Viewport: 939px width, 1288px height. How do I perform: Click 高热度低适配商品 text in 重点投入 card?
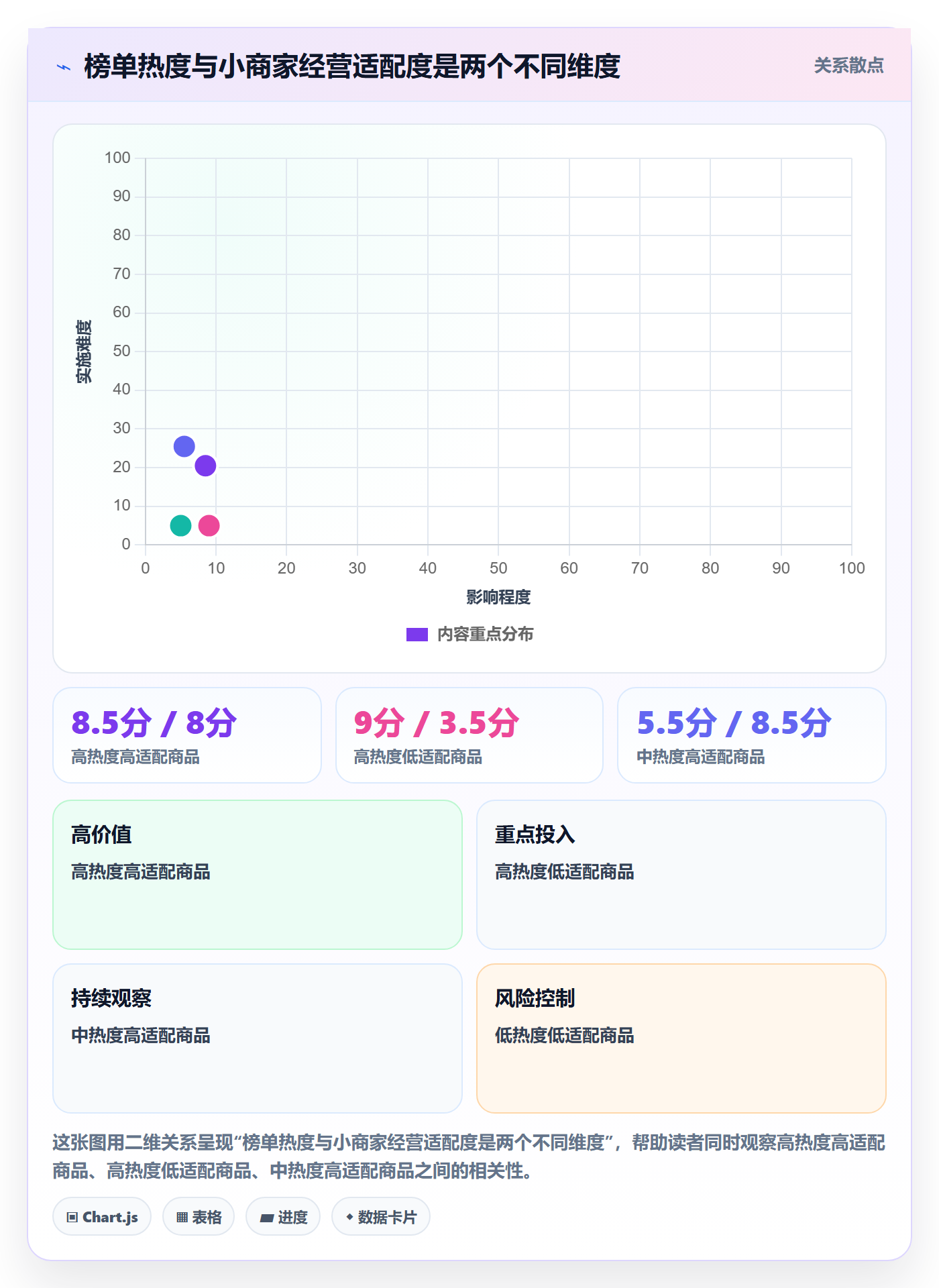(565, 872)
